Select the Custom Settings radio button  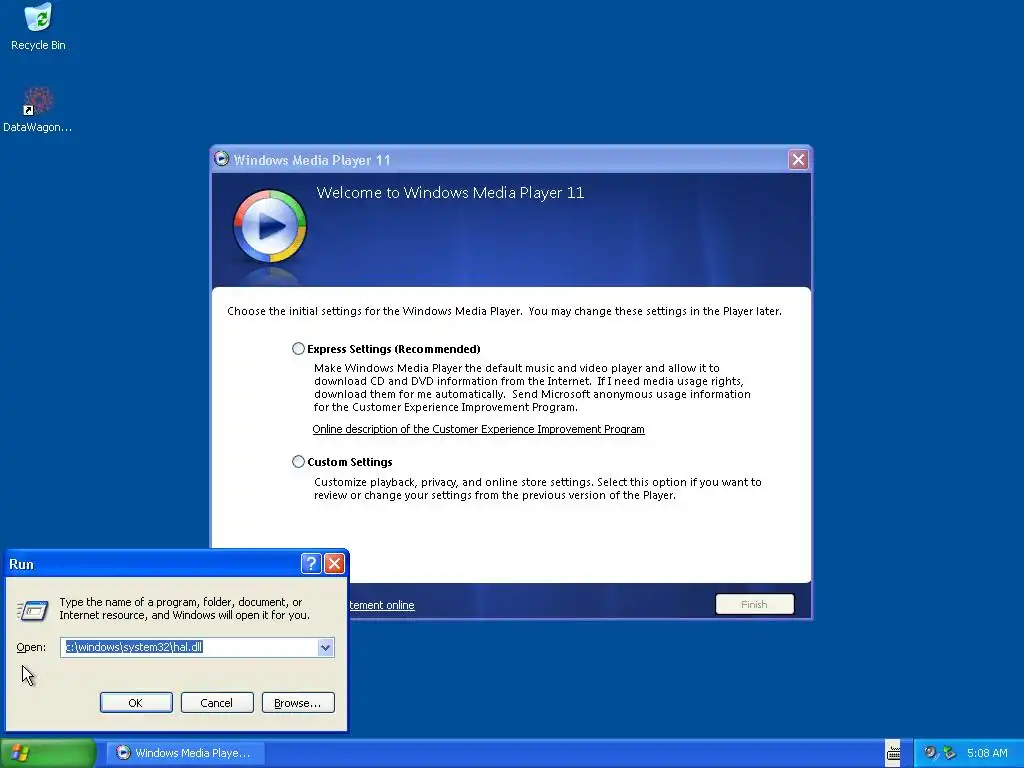point(298,462)
